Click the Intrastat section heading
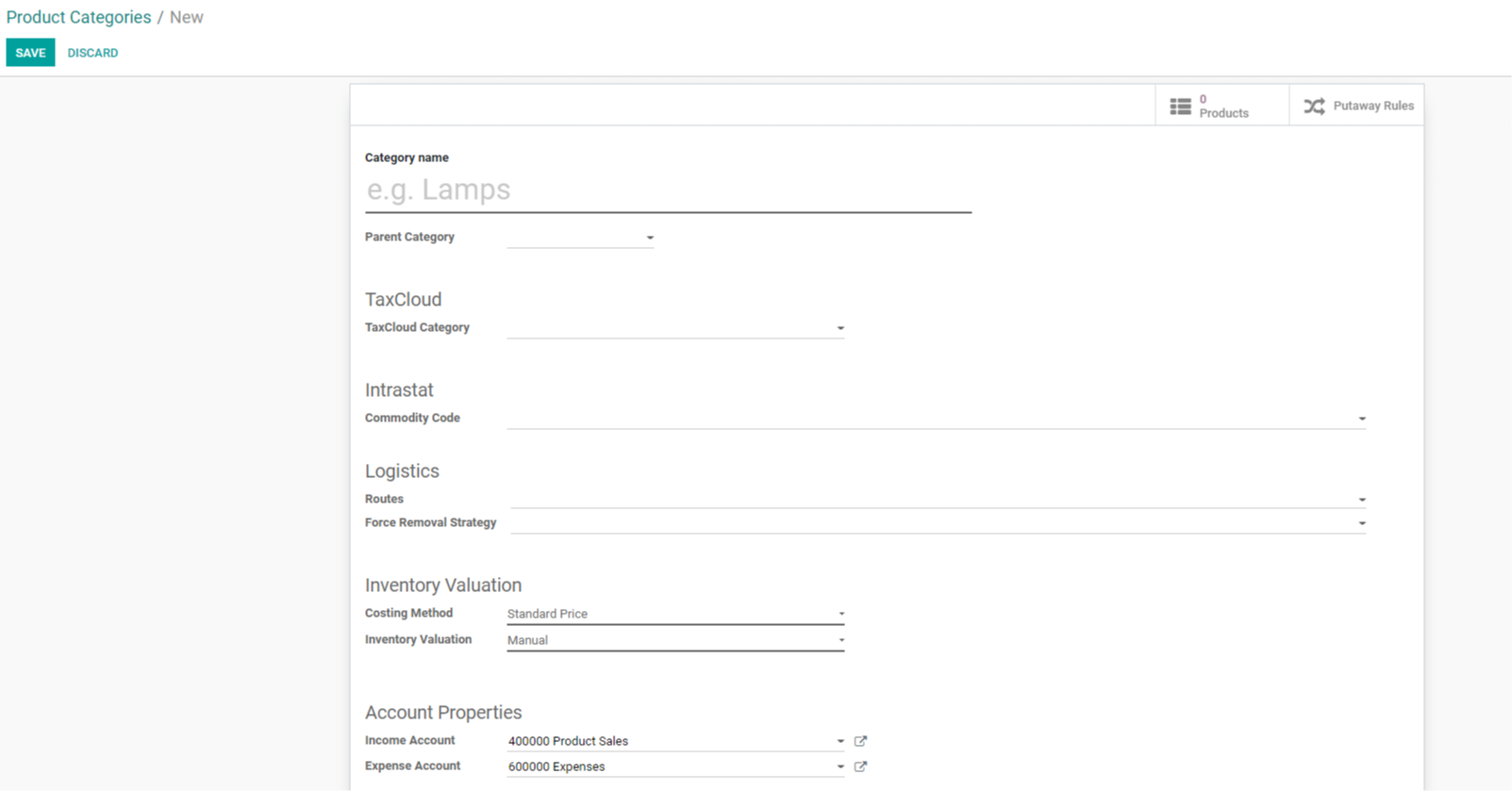 (x=399, y=390)
